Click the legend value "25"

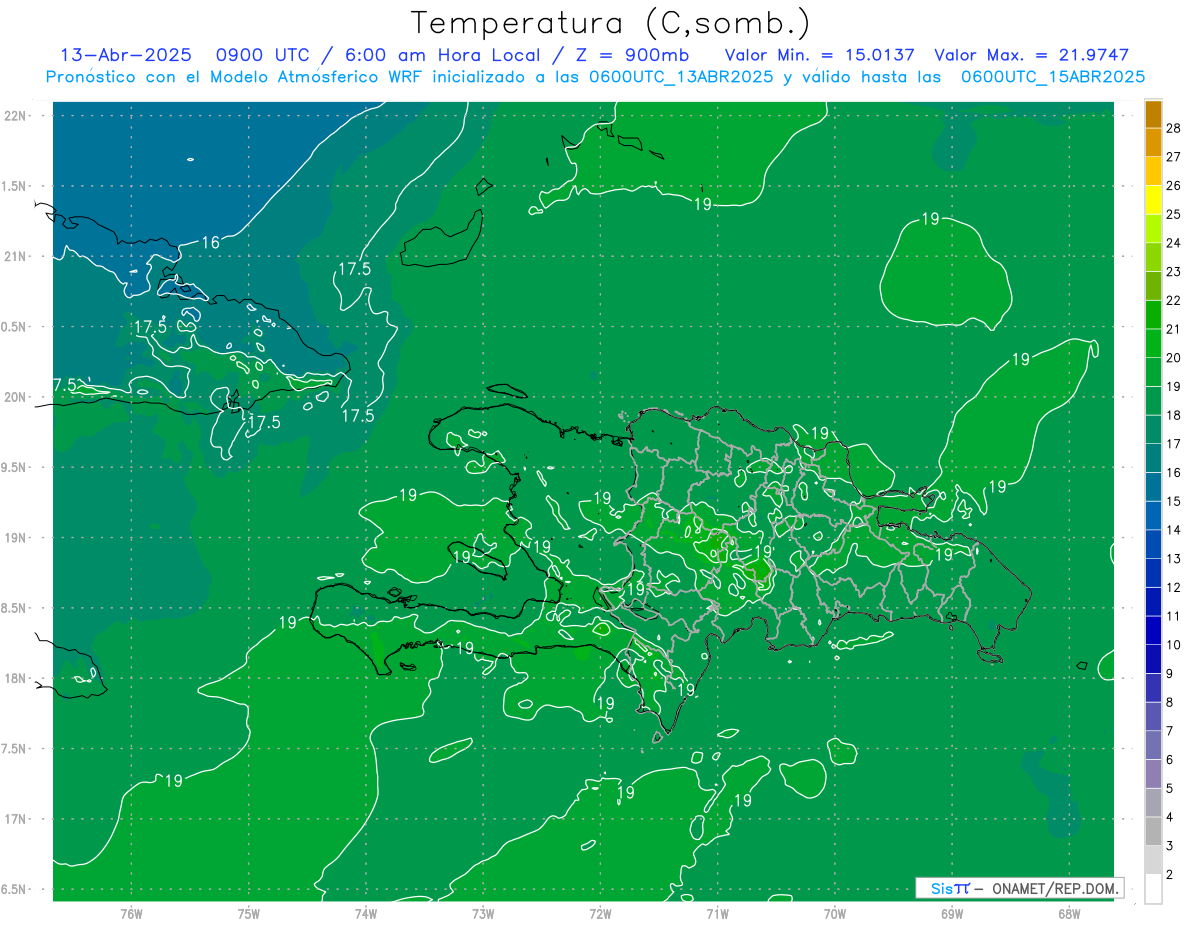pyautogui.click(x=1174, y=214)
